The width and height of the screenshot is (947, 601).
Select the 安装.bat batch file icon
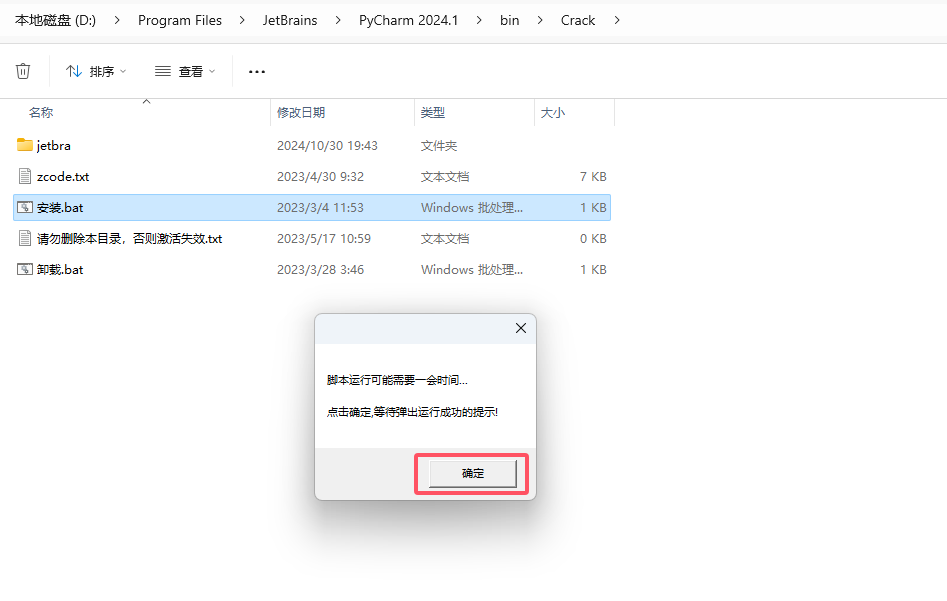click(25, 207)
